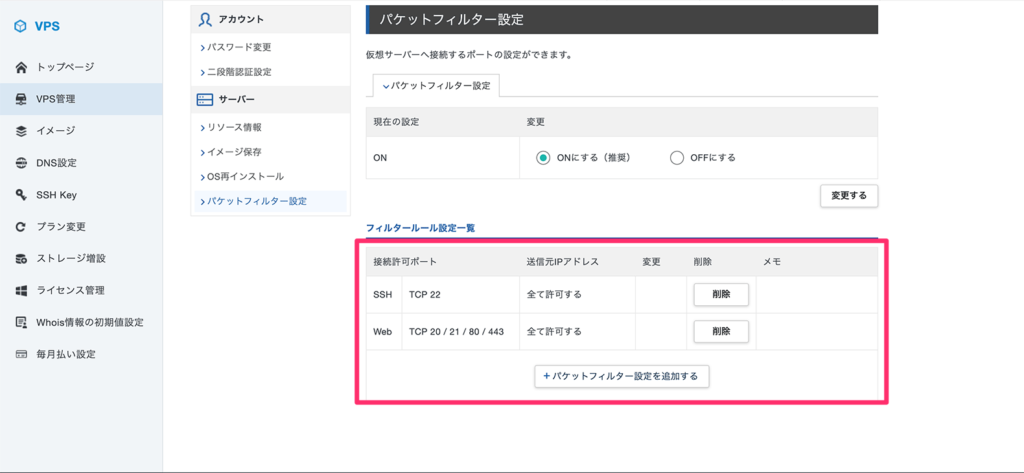Delete the Web TCP 20/21/80/443 rule
The image size is (1024, 473).
(x=721, y=331)
